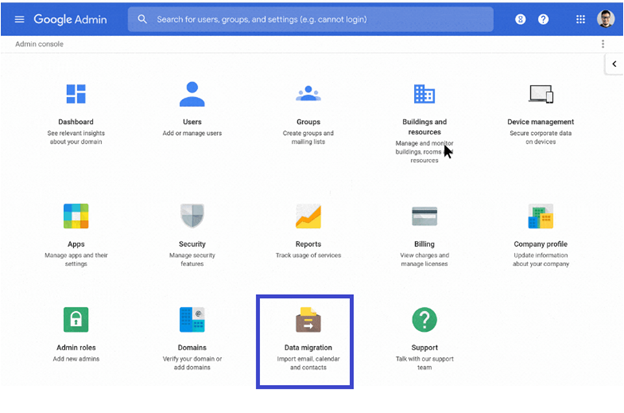Click the Groups title text
624x413 pixels.
click(x=308, y=122)
